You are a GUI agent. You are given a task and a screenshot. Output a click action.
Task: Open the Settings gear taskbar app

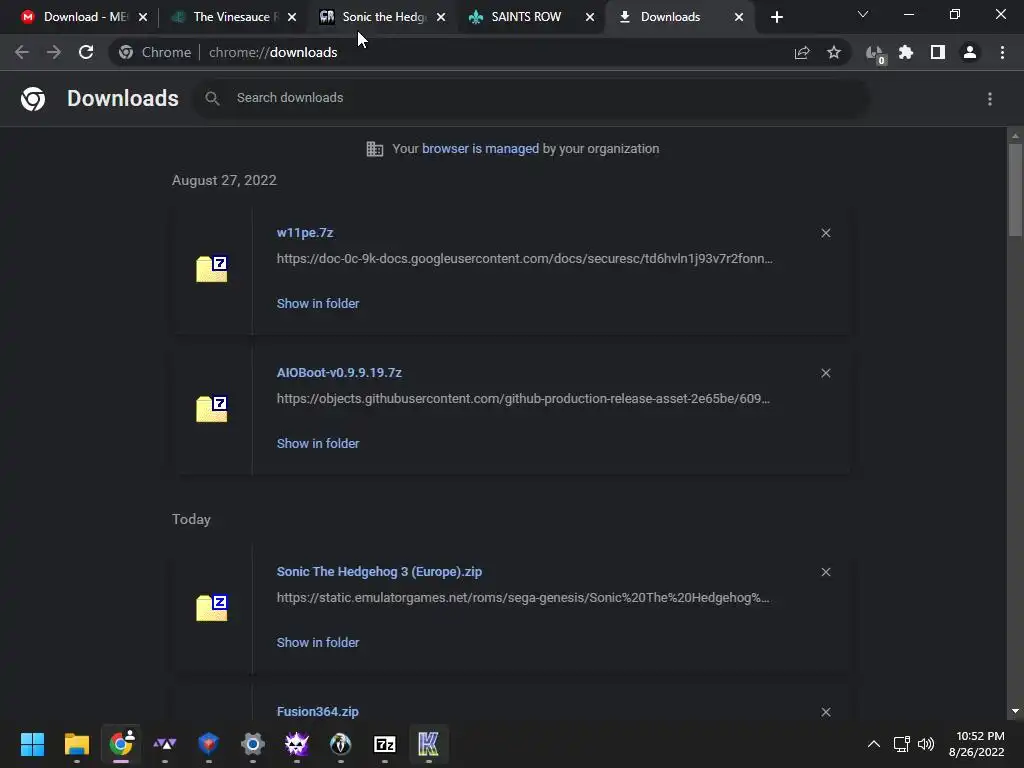coord(253,744)
